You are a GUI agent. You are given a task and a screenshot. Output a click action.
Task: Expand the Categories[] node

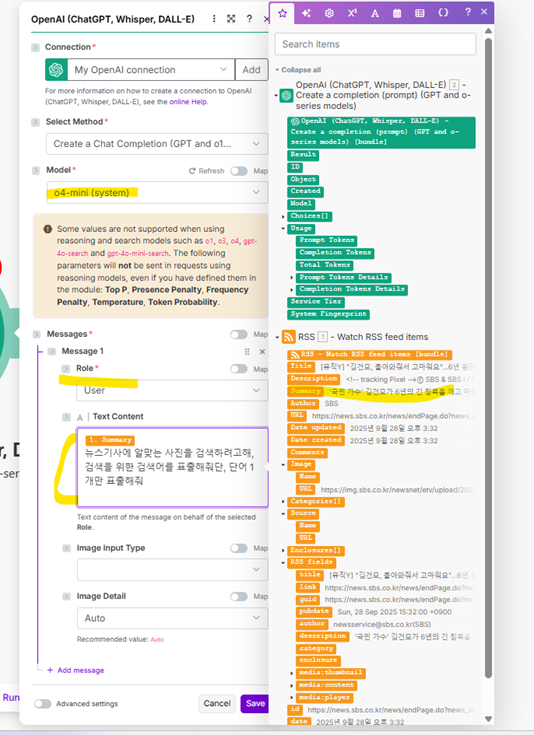click(283, 502)
